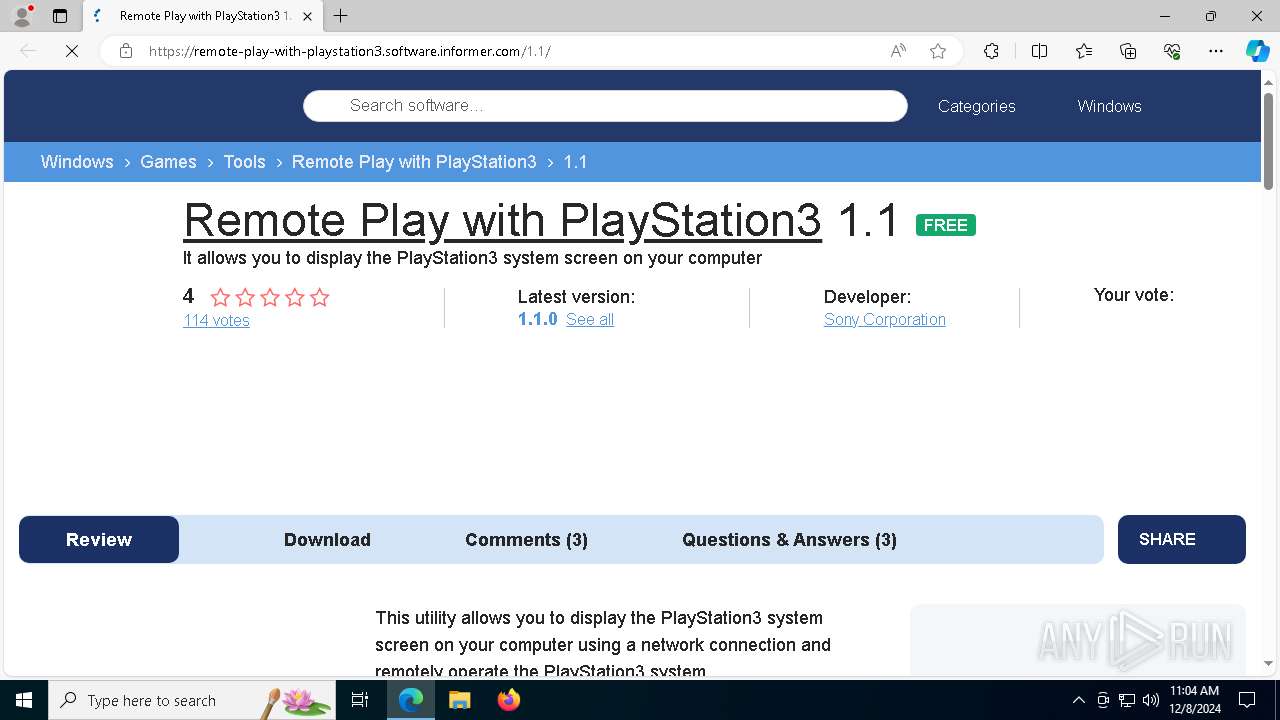Open a new browser tab
This screenshot has height=720, width=1280.
341,16
